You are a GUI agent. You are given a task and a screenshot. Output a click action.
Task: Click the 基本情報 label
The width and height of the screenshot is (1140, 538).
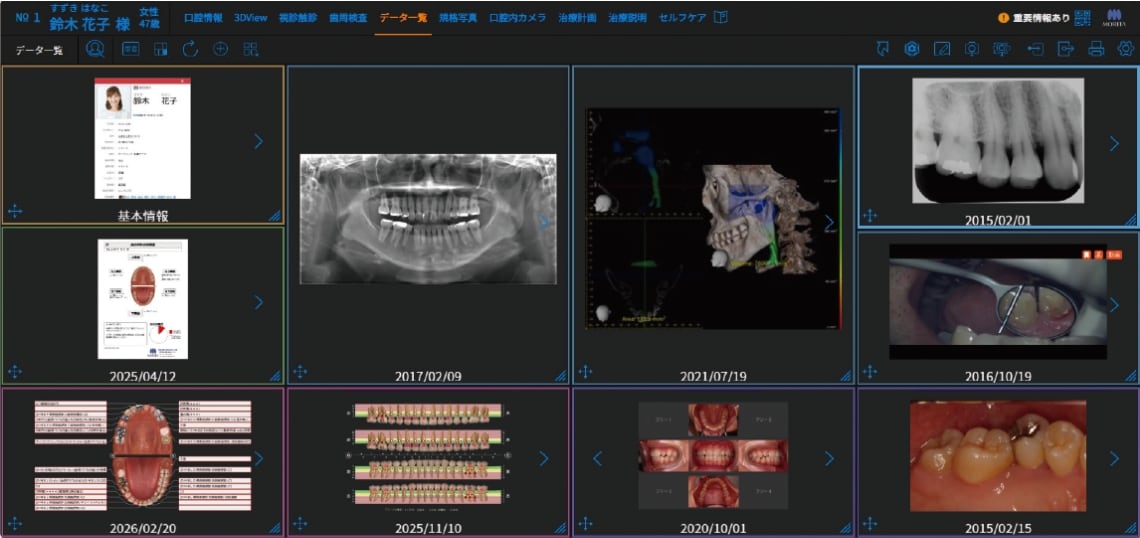[143, 216]
